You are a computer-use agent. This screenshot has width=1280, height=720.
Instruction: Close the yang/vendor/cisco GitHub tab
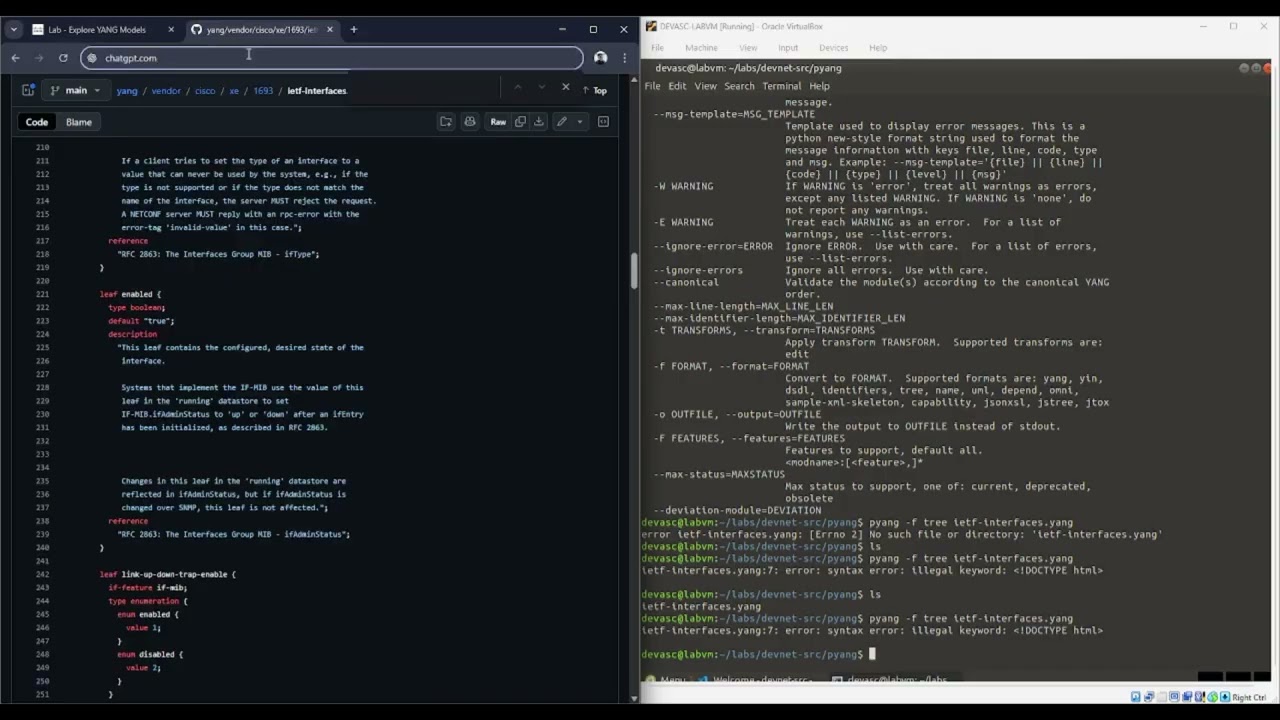pos(330,30)
